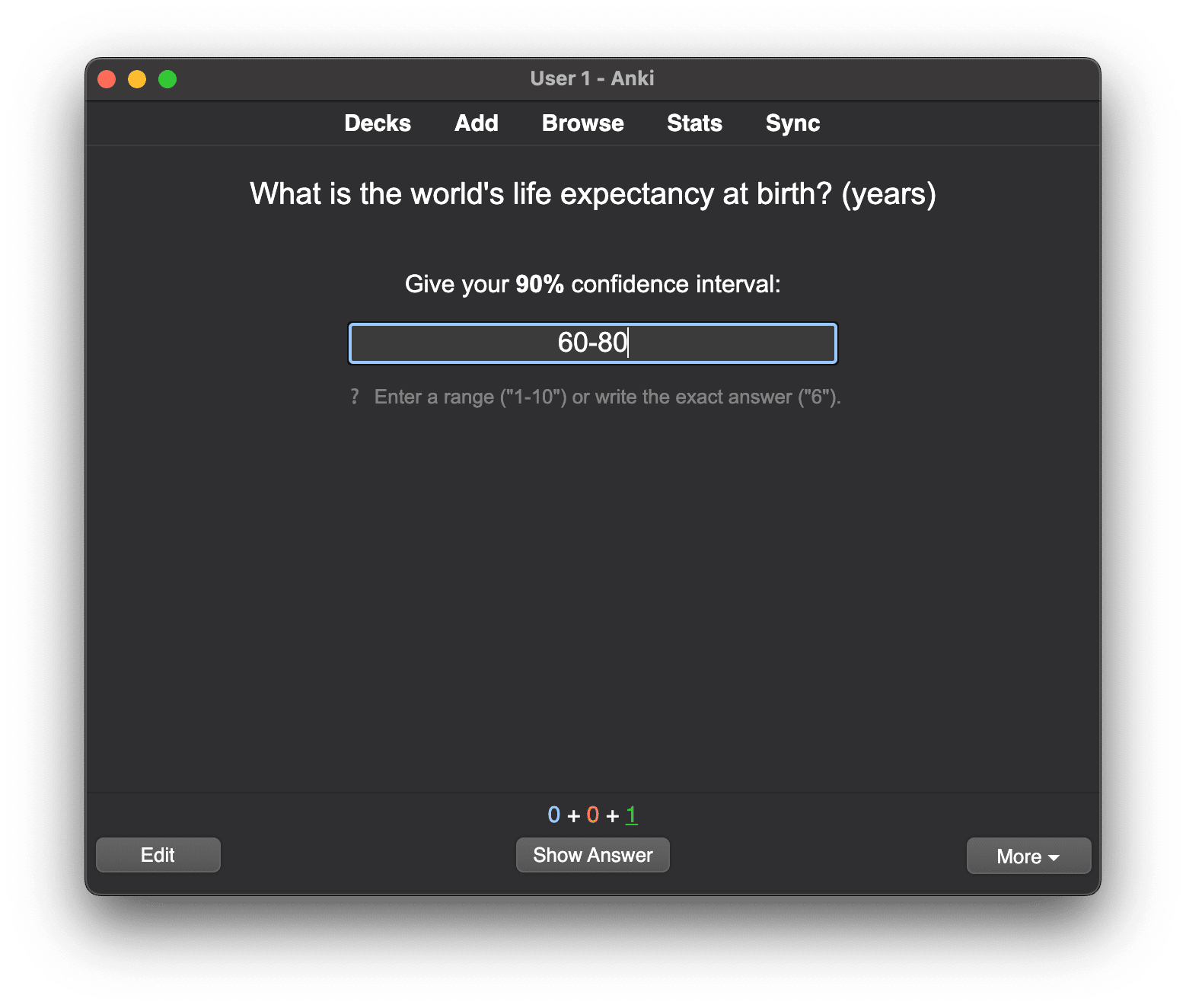Sync the collection with Sync
This screenshot has width=1186, height=1008.
click(x=792, y=123)
